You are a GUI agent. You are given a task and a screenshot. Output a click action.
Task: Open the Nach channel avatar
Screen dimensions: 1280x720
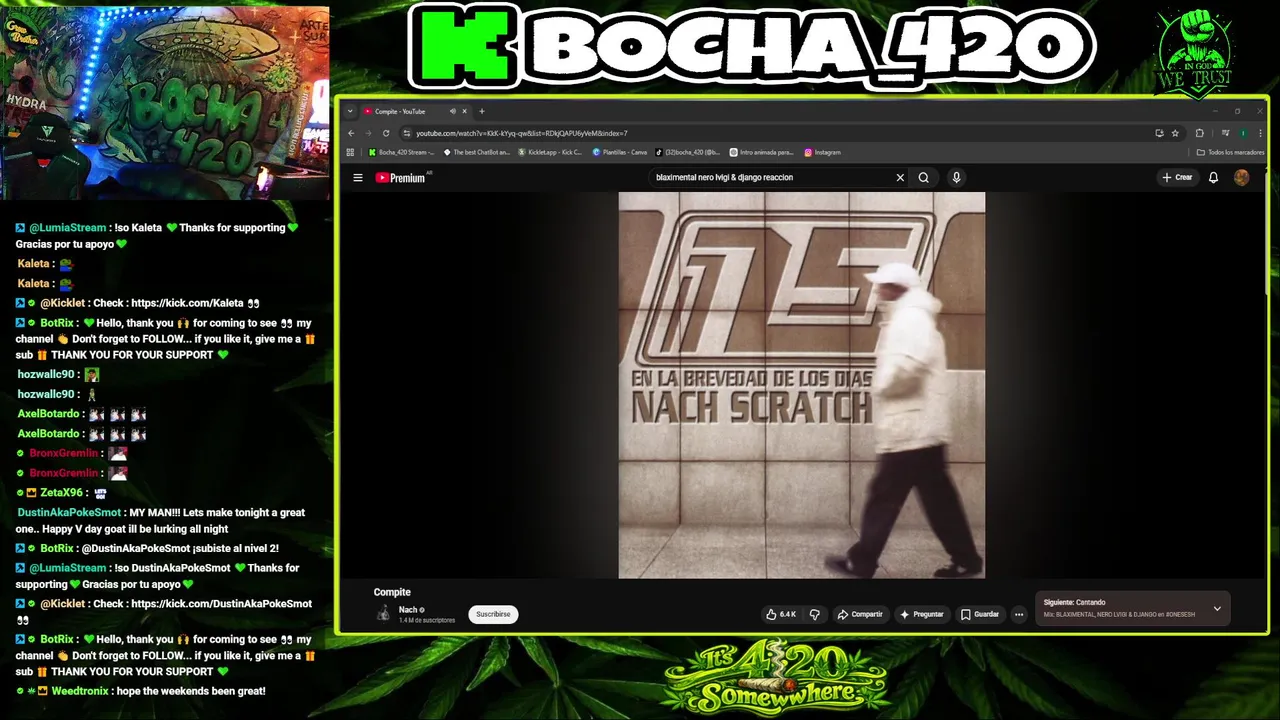[383, 614]
